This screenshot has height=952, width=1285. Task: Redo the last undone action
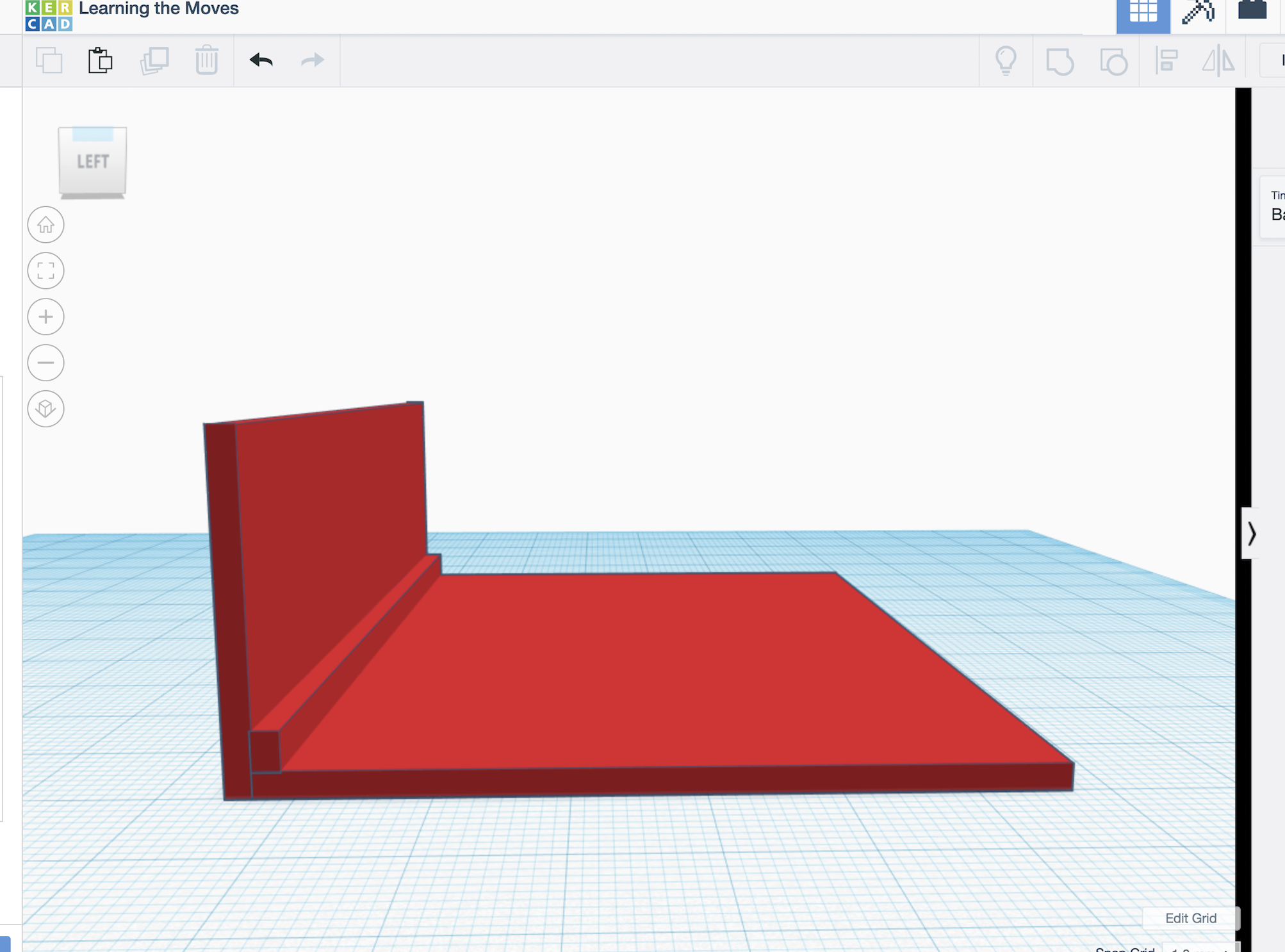click(313, 60)
